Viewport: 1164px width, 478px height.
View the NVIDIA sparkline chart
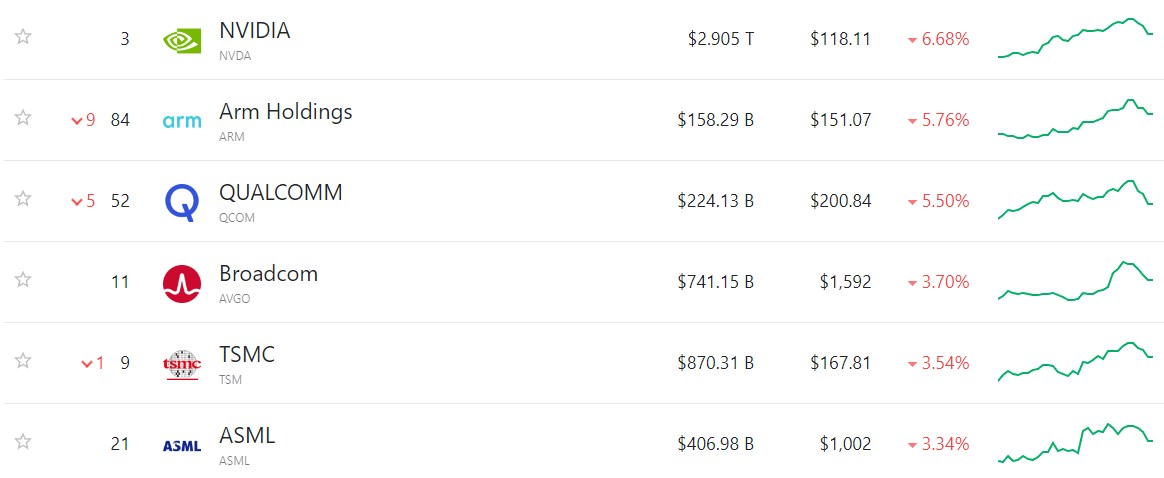click(1076, 38)
